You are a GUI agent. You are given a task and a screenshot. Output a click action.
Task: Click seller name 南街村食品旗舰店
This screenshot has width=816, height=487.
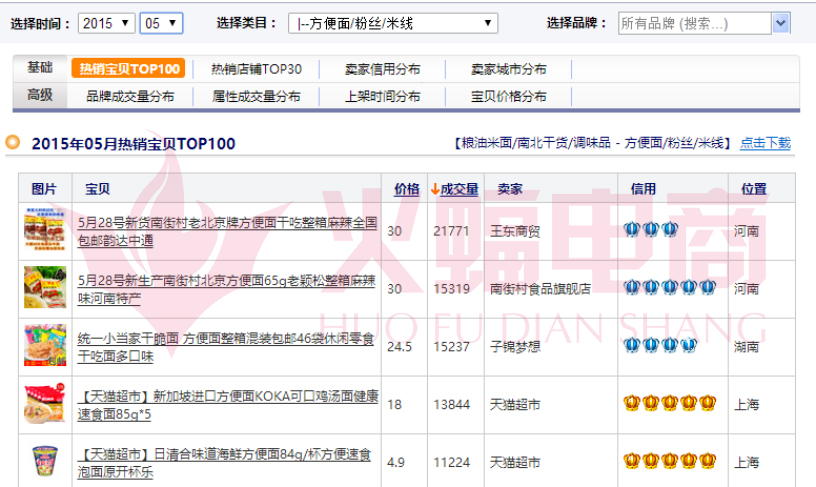coord(540,289)
